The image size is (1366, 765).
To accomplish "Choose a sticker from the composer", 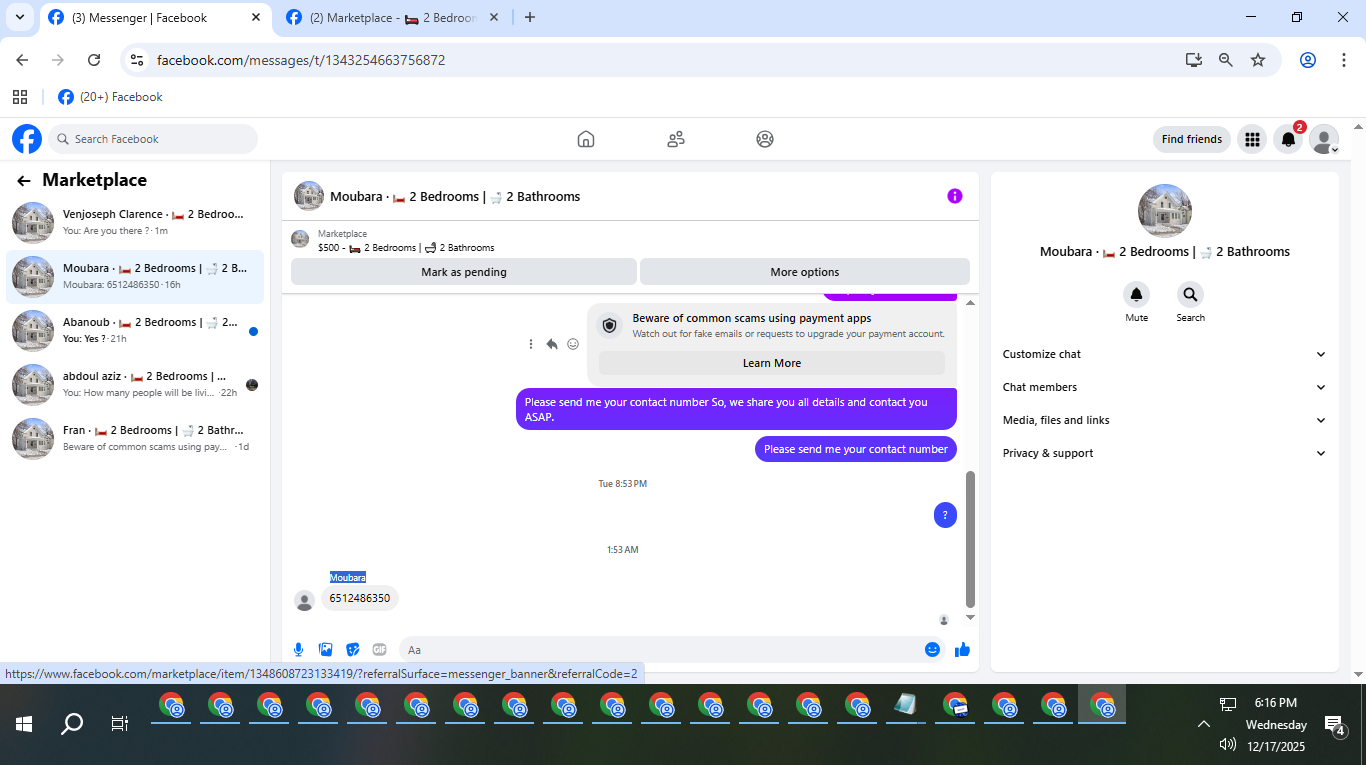I will pyautogui.click(x=352, y=650).
